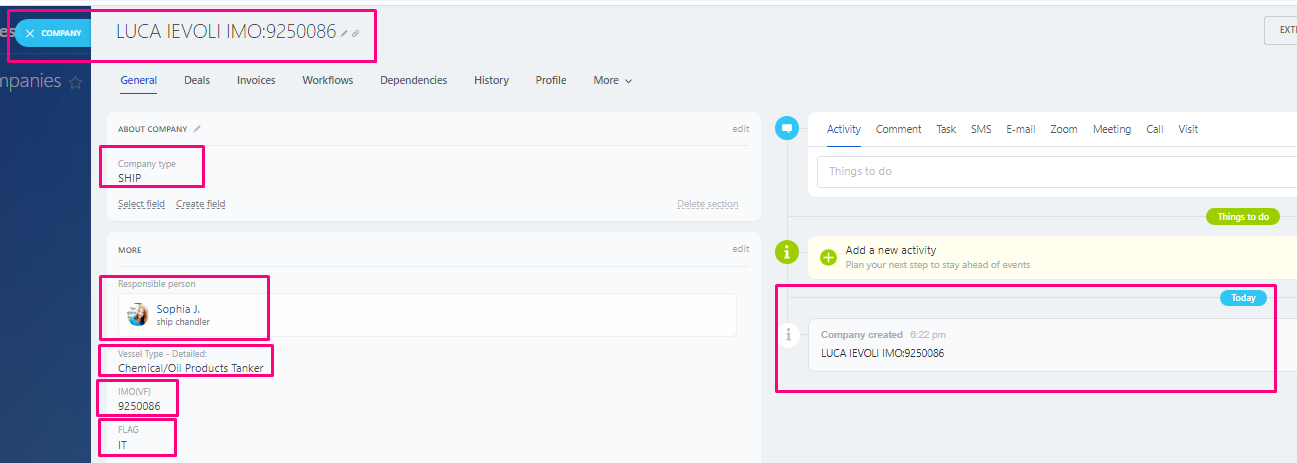1297x463 pixels.
Task: Click the Create field link
Action: [200, 204]
